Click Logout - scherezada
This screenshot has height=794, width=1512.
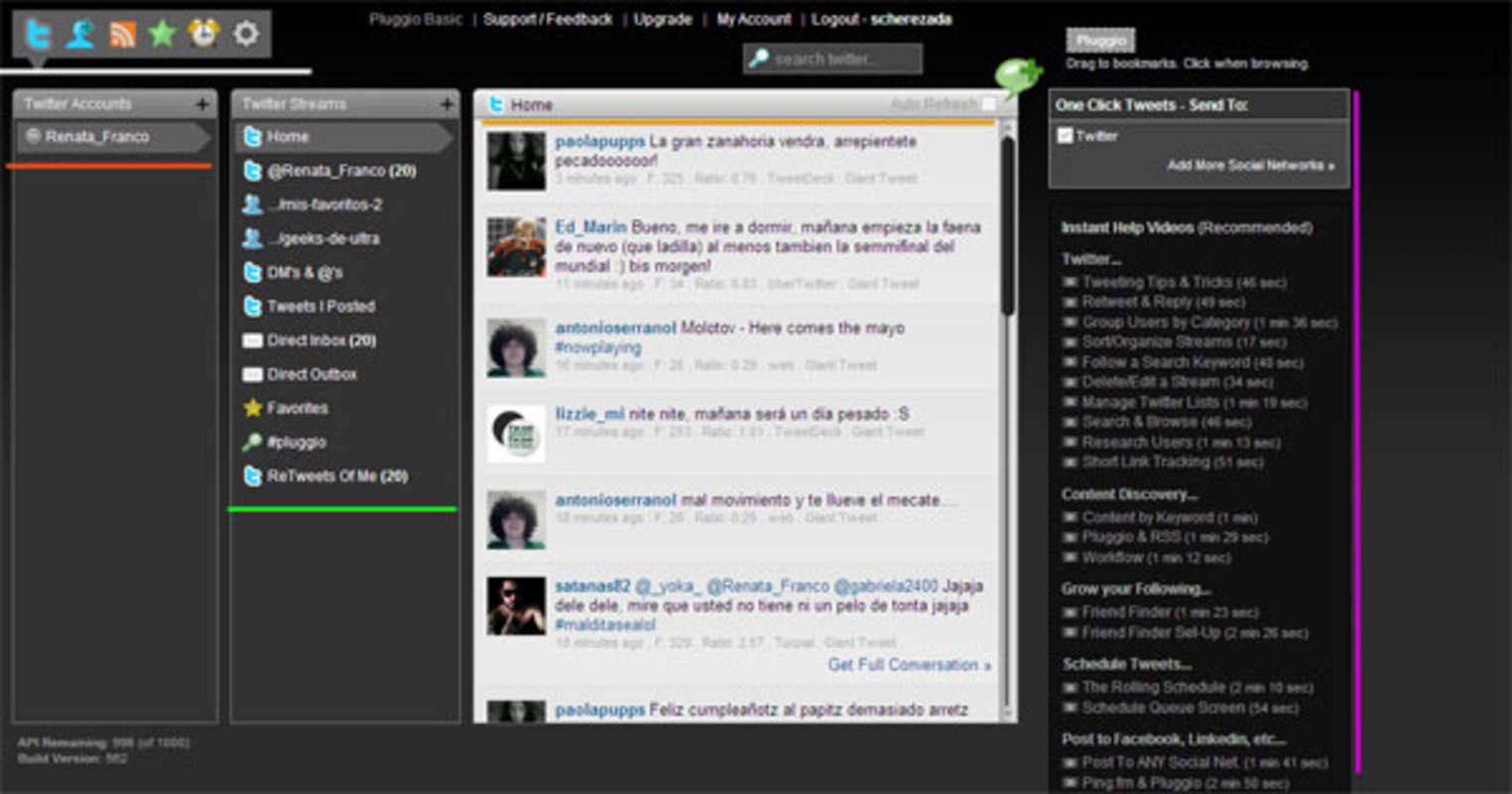tap(882, 19)
